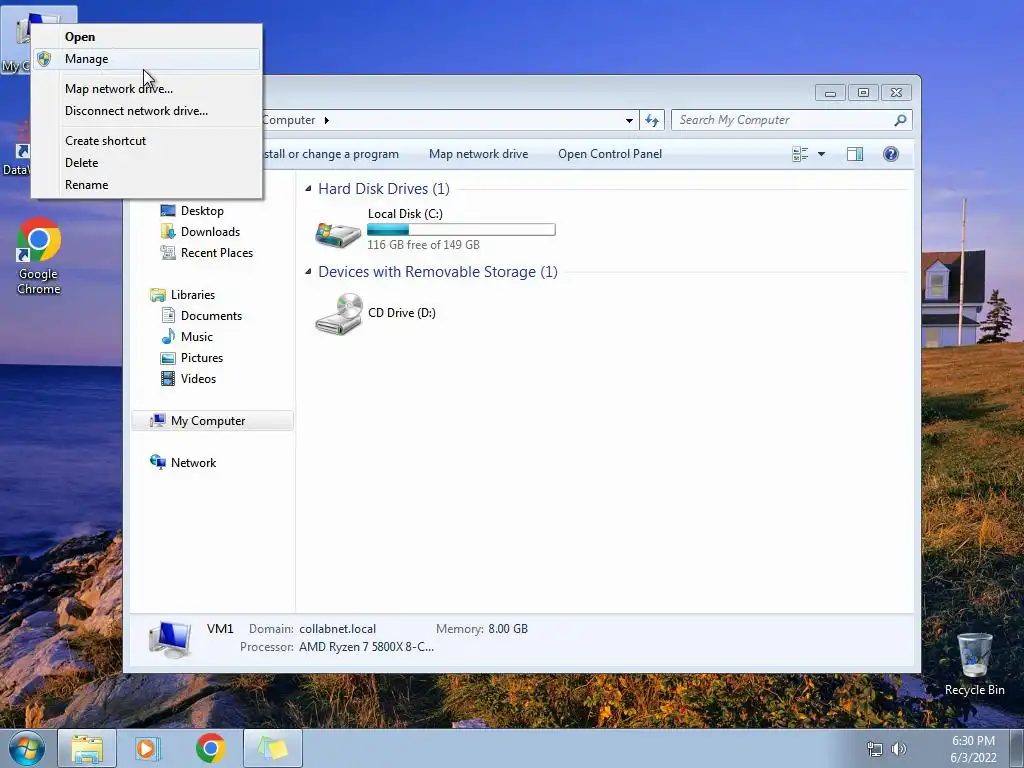The width and height of the screenshot is (1024, 768).
Task: Click the volume speaker tray icon
Action: point(899,749)
